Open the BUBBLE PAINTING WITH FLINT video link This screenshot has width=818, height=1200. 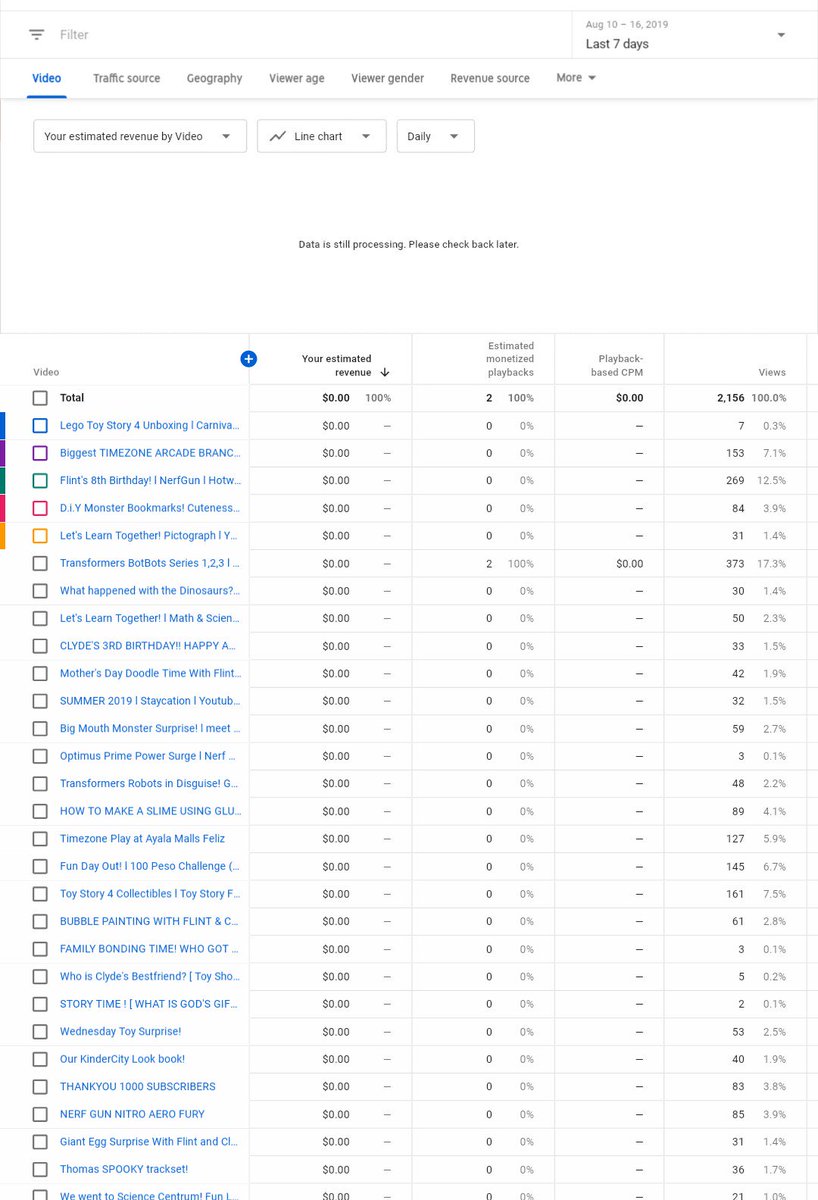150,921
